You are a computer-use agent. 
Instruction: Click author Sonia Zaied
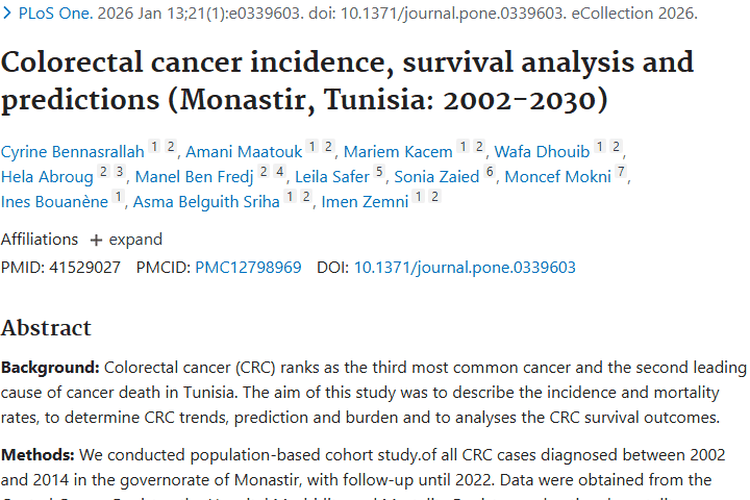click(438, 177)
